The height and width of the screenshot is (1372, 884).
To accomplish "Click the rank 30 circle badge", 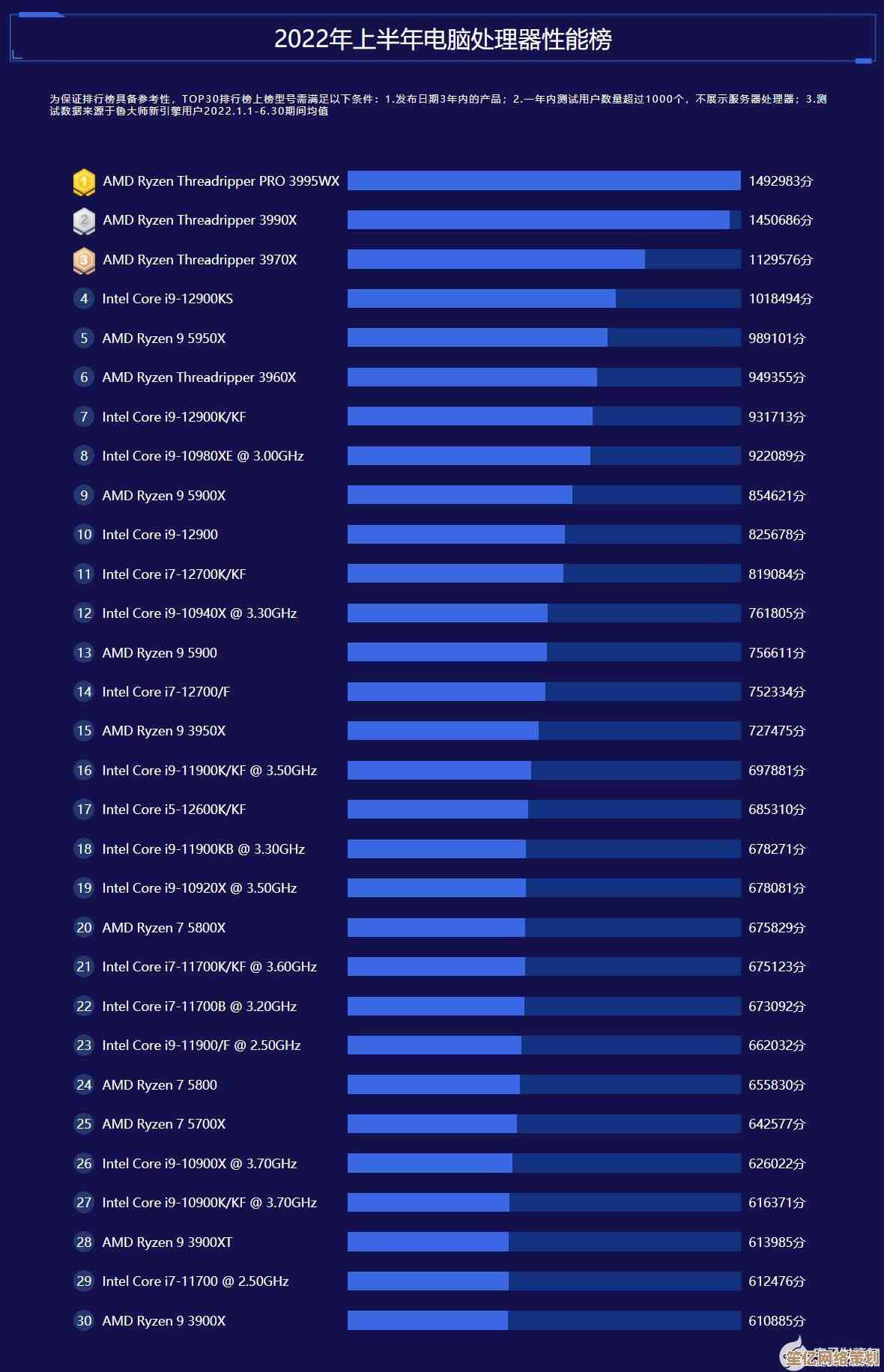I will 84,1321.
